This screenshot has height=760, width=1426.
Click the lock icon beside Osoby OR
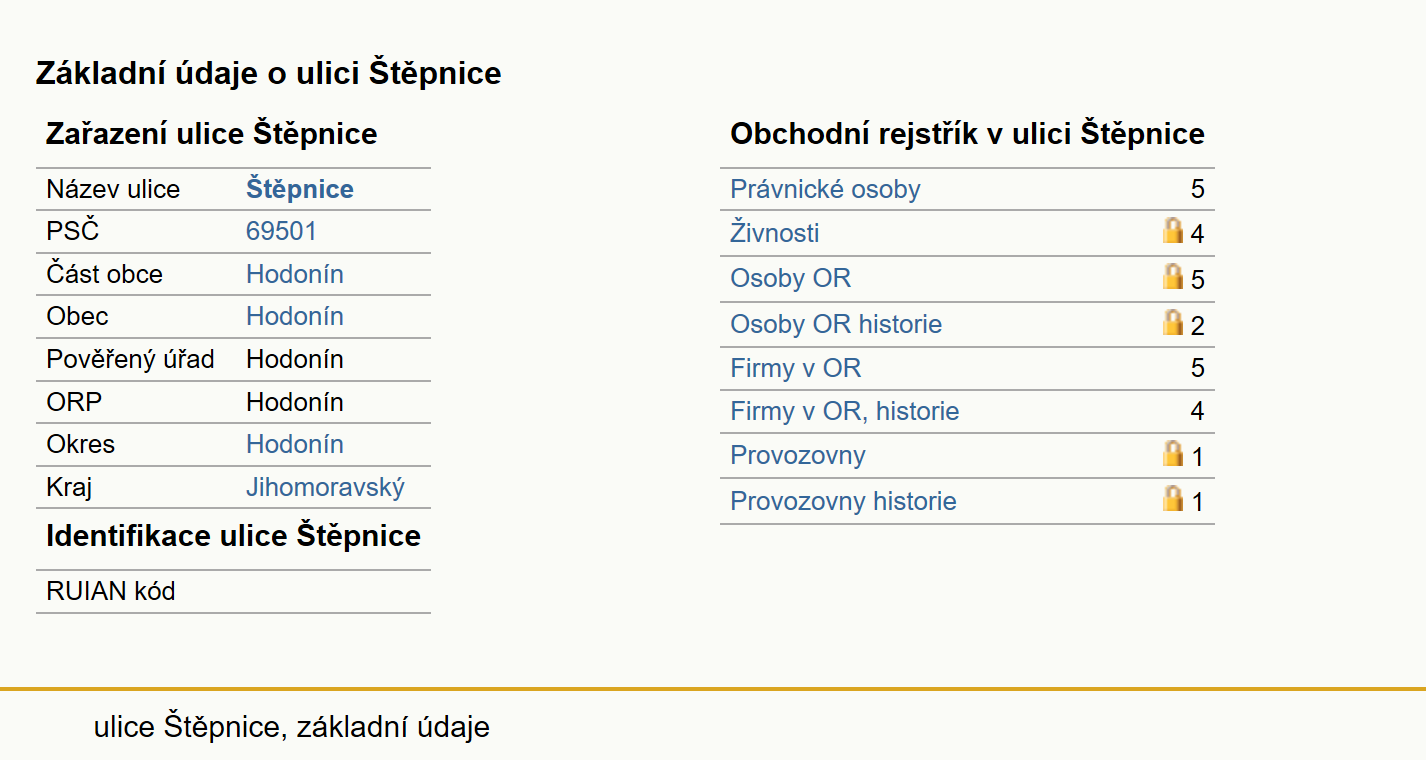click(1172, 276)
